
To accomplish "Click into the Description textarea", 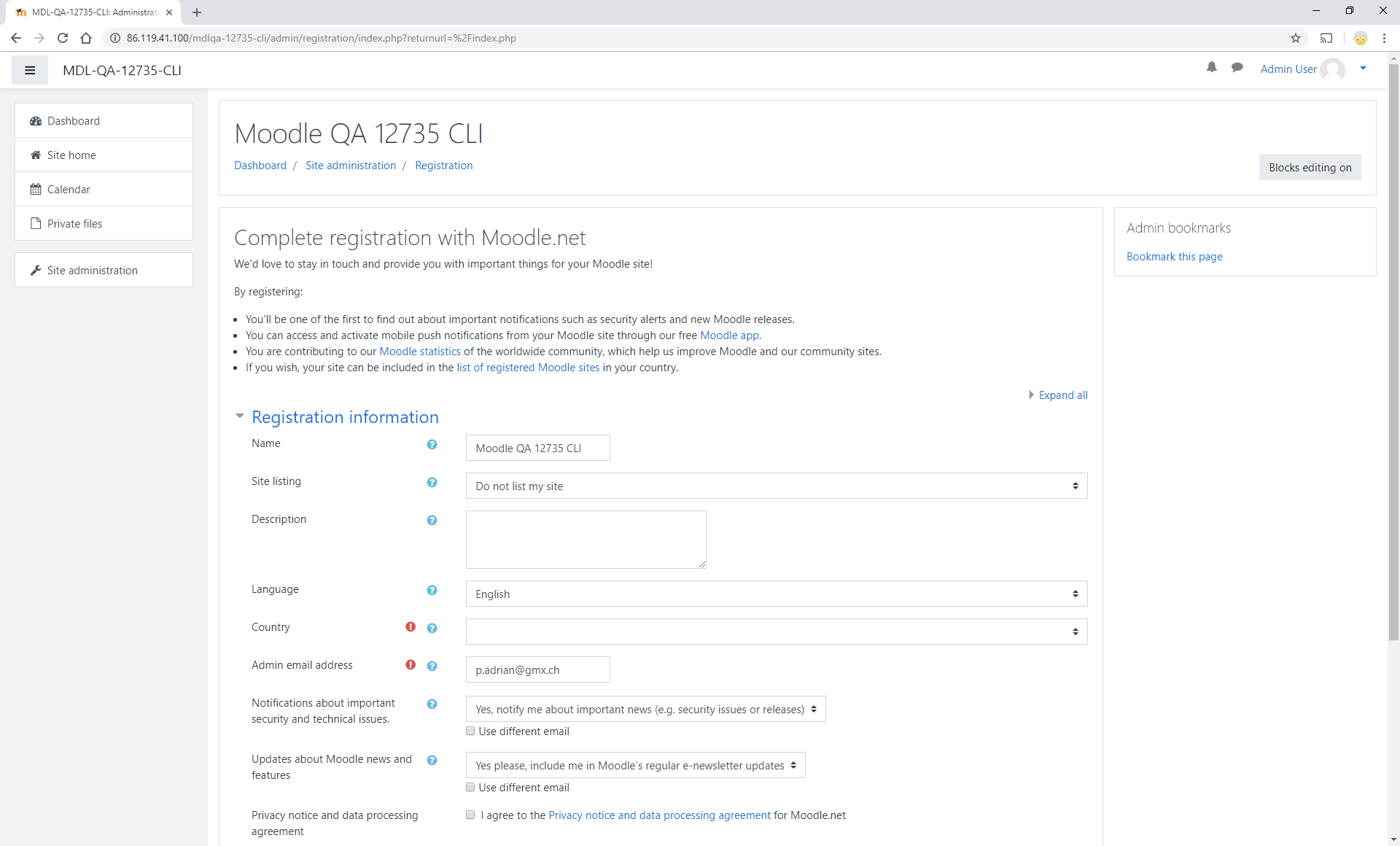I will pos(586,540).
